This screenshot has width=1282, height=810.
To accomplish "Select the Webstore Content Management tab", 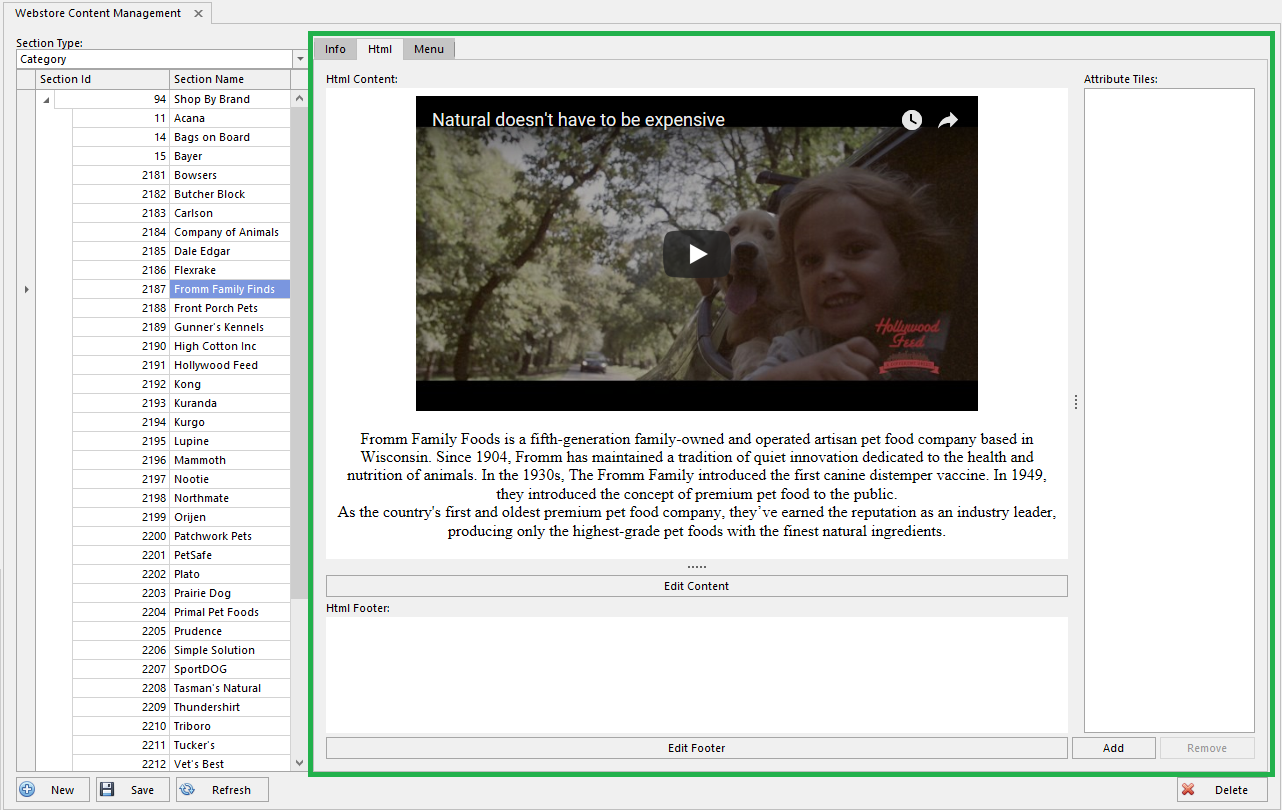I will point(98,13).
